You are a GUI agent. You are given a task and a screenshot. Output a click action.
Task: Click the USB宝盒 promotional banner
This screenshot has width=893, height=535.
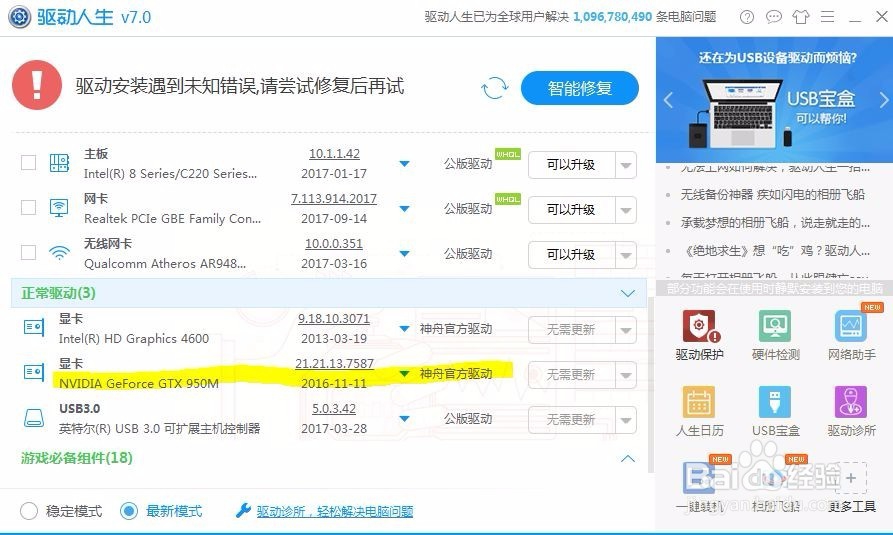[775, 100]
